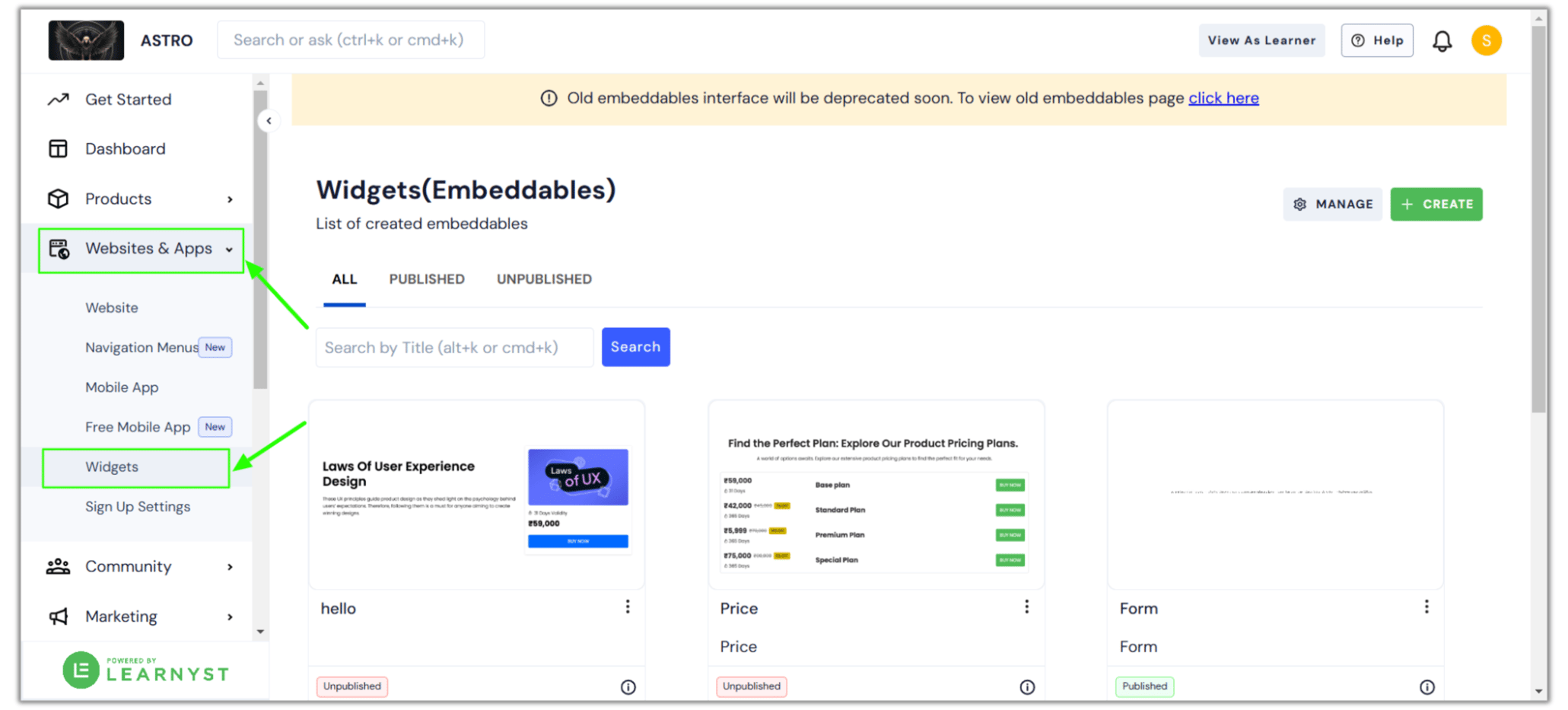The height and width of the screenshot is (710, 1568).
Task: Open the Unpublished tab
Action: tap(543, 279)
